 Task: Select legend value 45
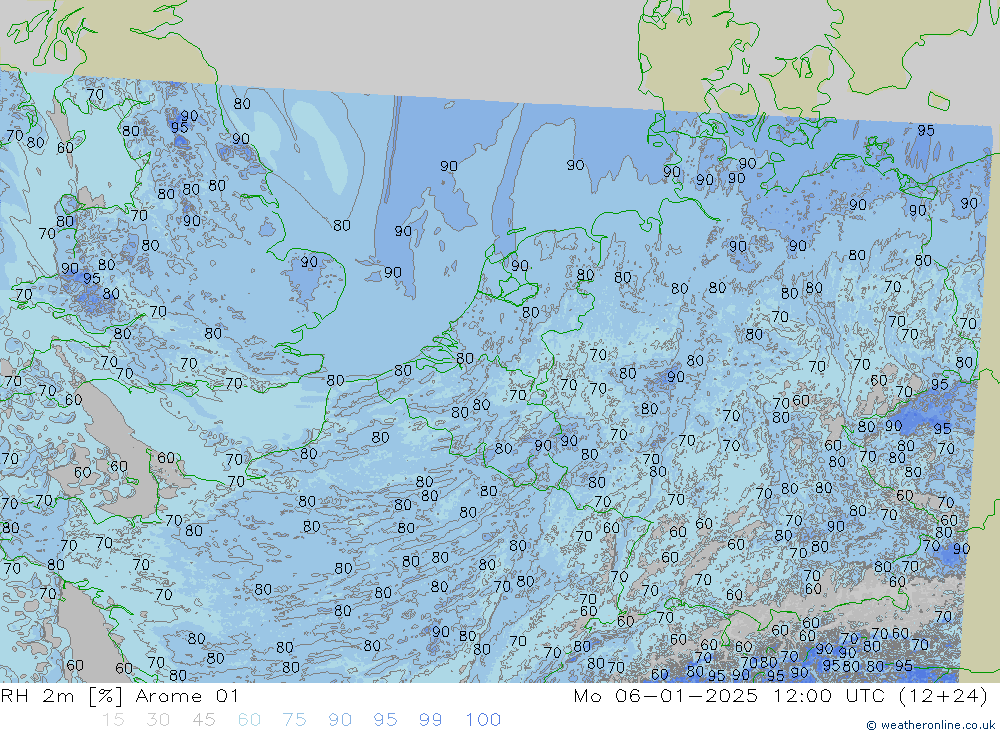pos(204,720)
